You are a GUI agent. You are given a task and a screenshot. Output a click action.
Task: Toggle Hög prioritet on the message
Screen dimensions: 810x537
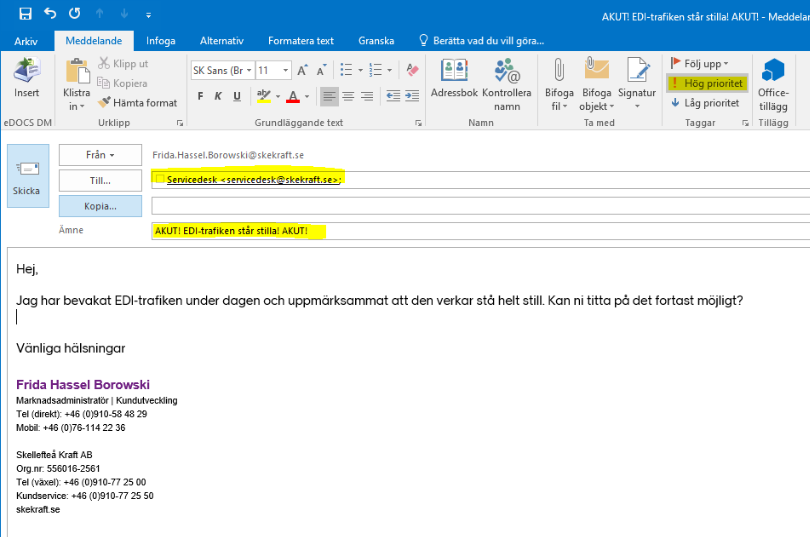point(706,83)
